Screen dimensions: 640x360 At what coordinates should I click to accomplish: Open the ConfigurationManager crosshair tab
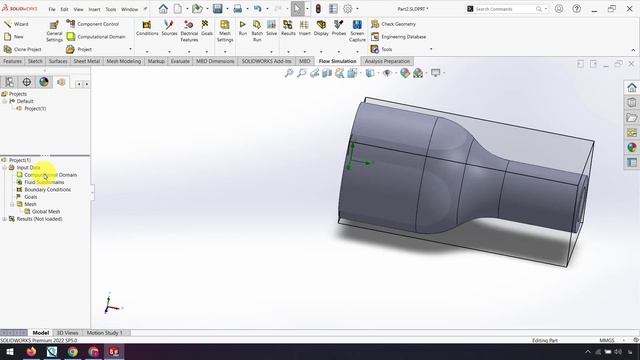click(27, 82)
